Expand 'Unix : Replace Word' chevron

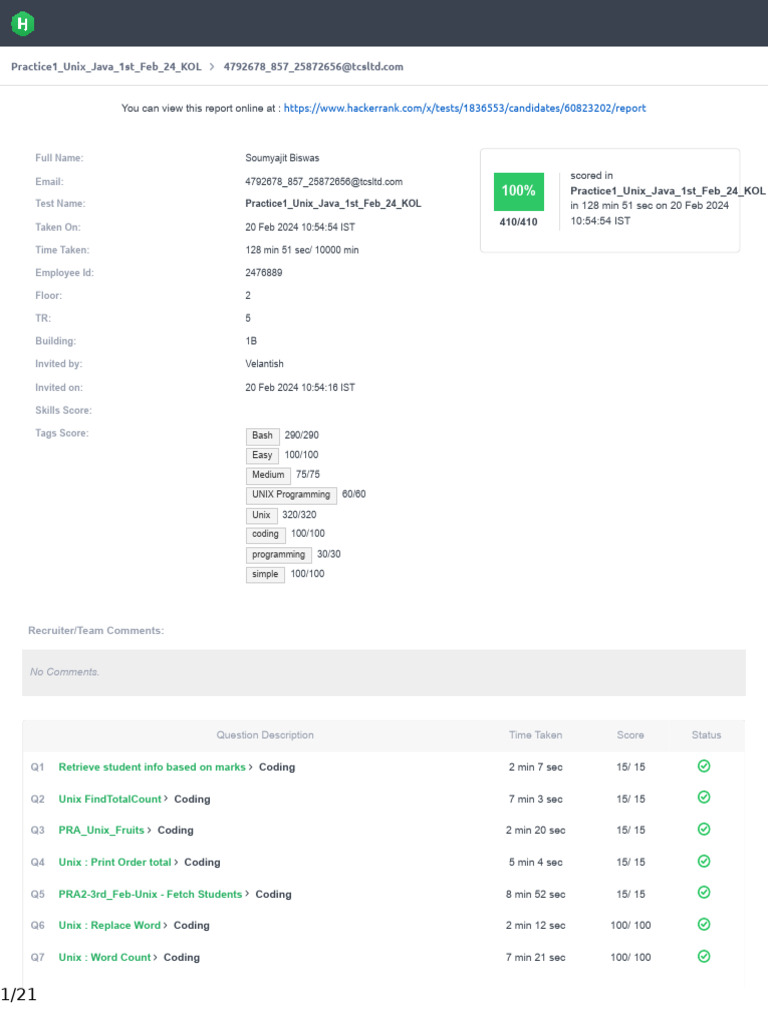(x=166, y=925)
